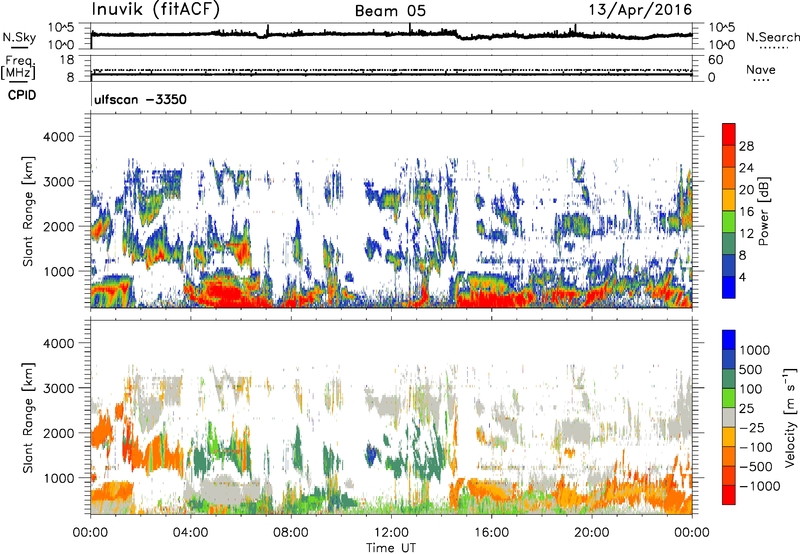The height and width of the screenshot is (554, 800).
Task: Click the gray segment of Velocity colorbar
Action: 729,417
